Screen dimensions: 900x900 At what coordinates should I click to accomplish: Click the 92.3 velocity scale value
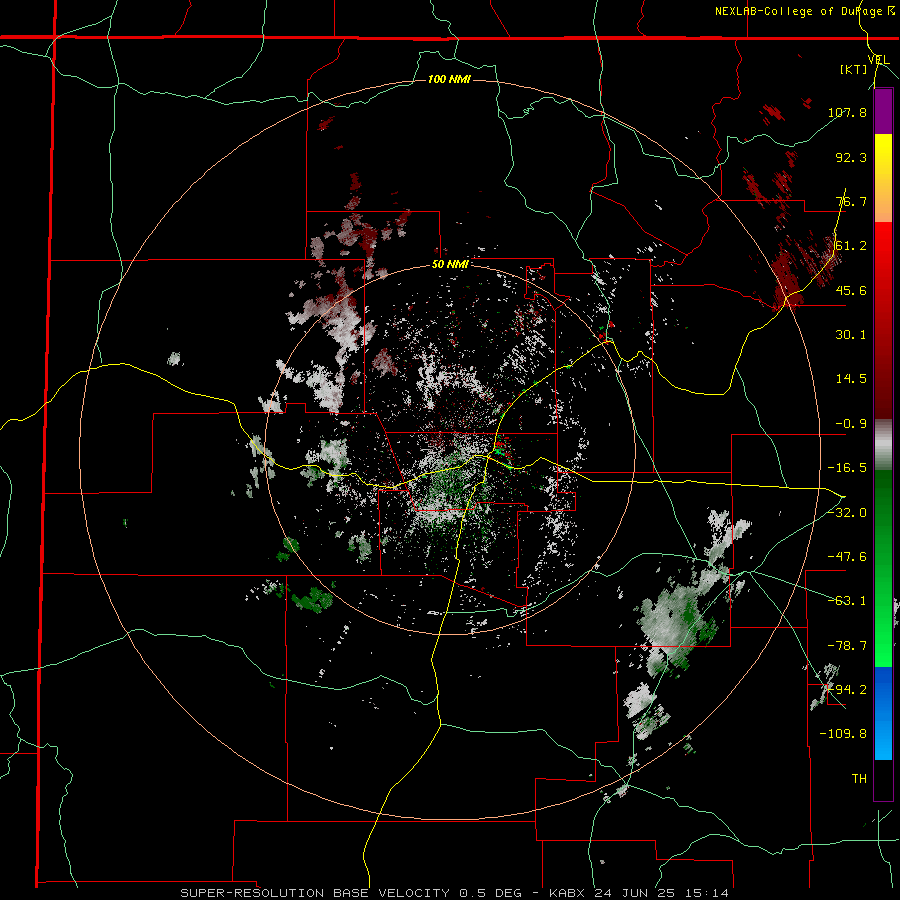click(x=851, y=157)
